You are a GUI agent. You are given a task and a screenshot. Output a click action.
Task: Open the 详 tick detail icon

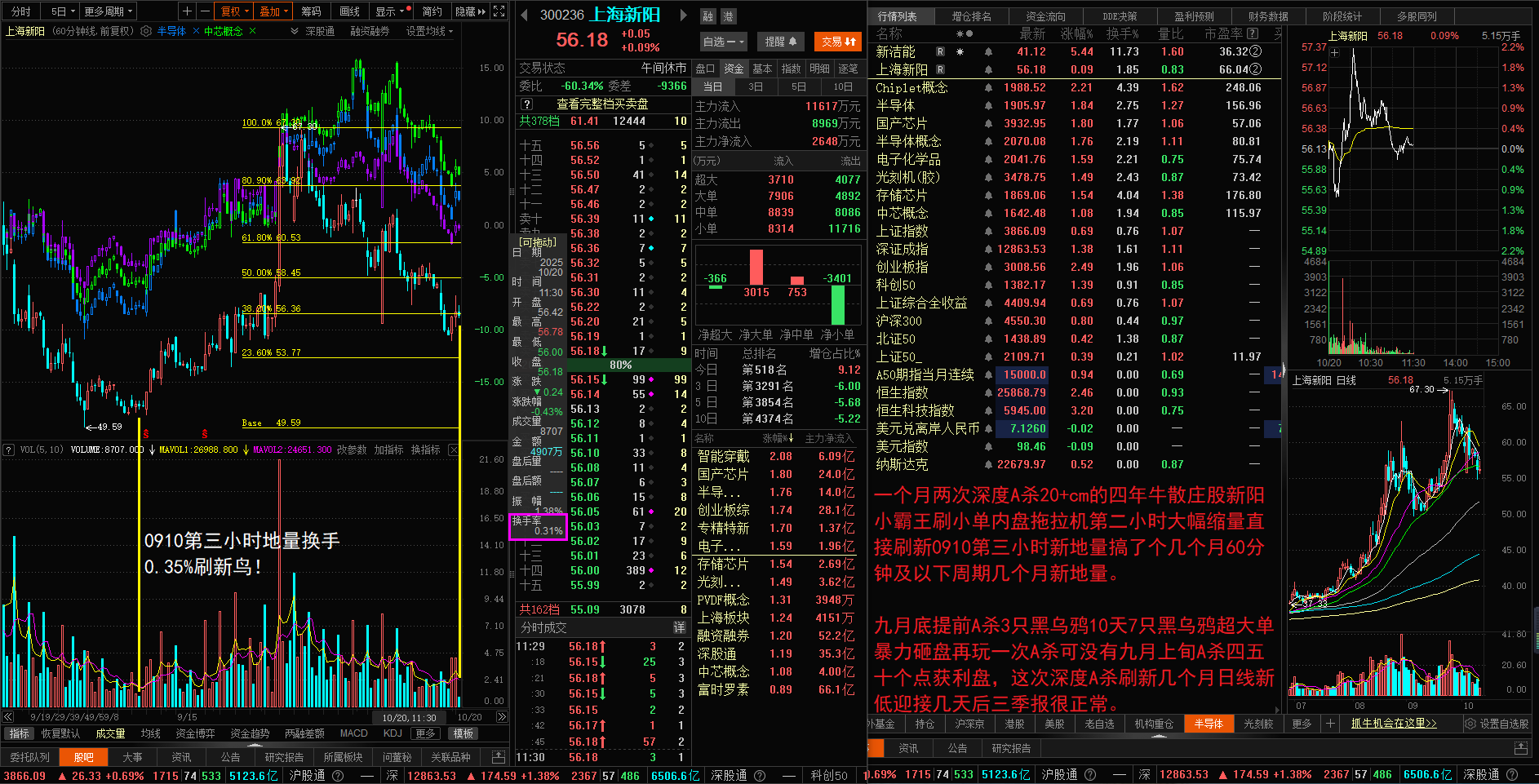pos(679,627)
